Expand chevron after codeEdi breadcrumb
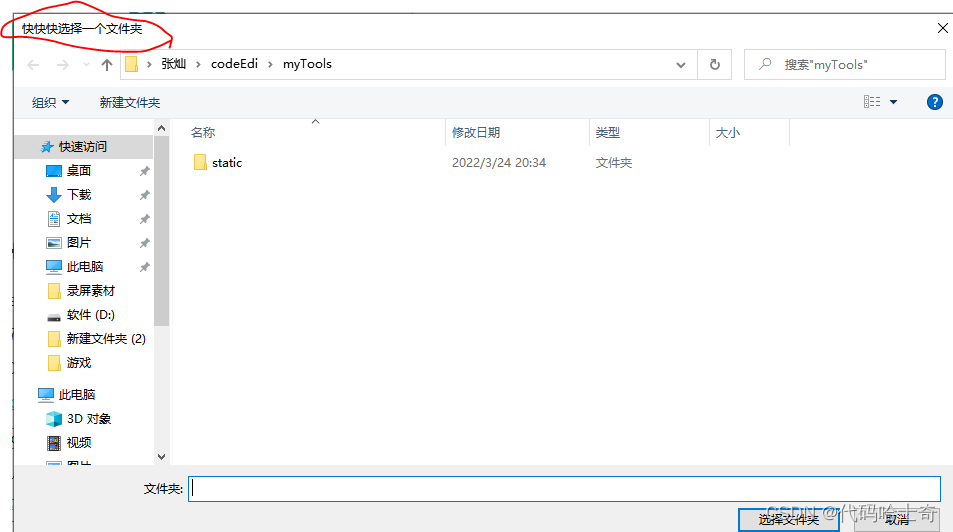The height and width of the screenshot is (532, 953). 270,64
